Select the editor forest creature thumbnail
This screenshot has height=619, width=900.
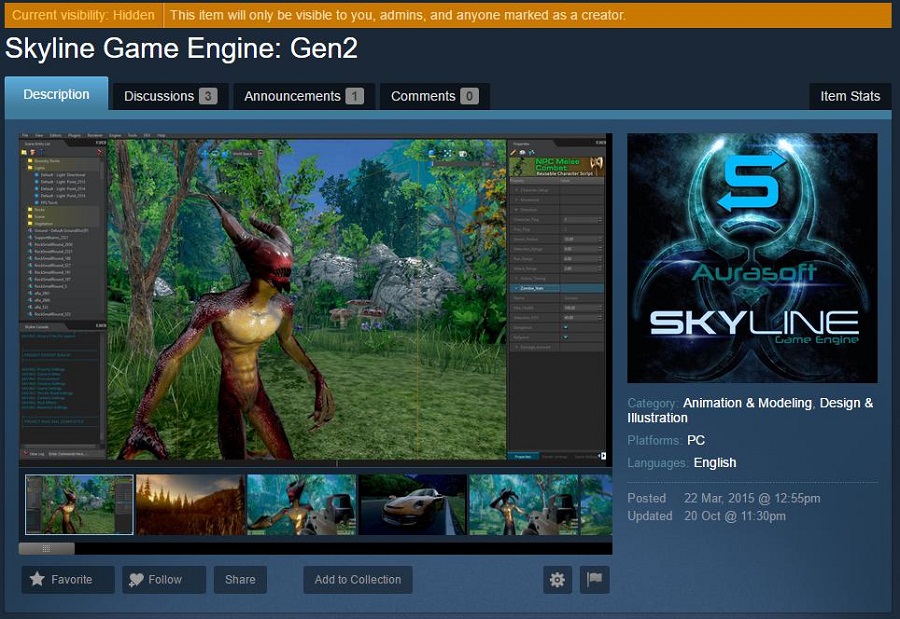[79, 504]
